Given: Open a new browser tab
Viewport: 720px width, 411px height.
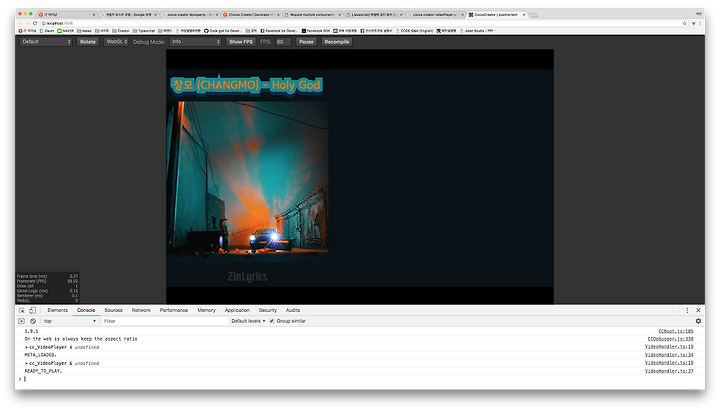Looking at the screenshot, I should [x=533, y=15].
